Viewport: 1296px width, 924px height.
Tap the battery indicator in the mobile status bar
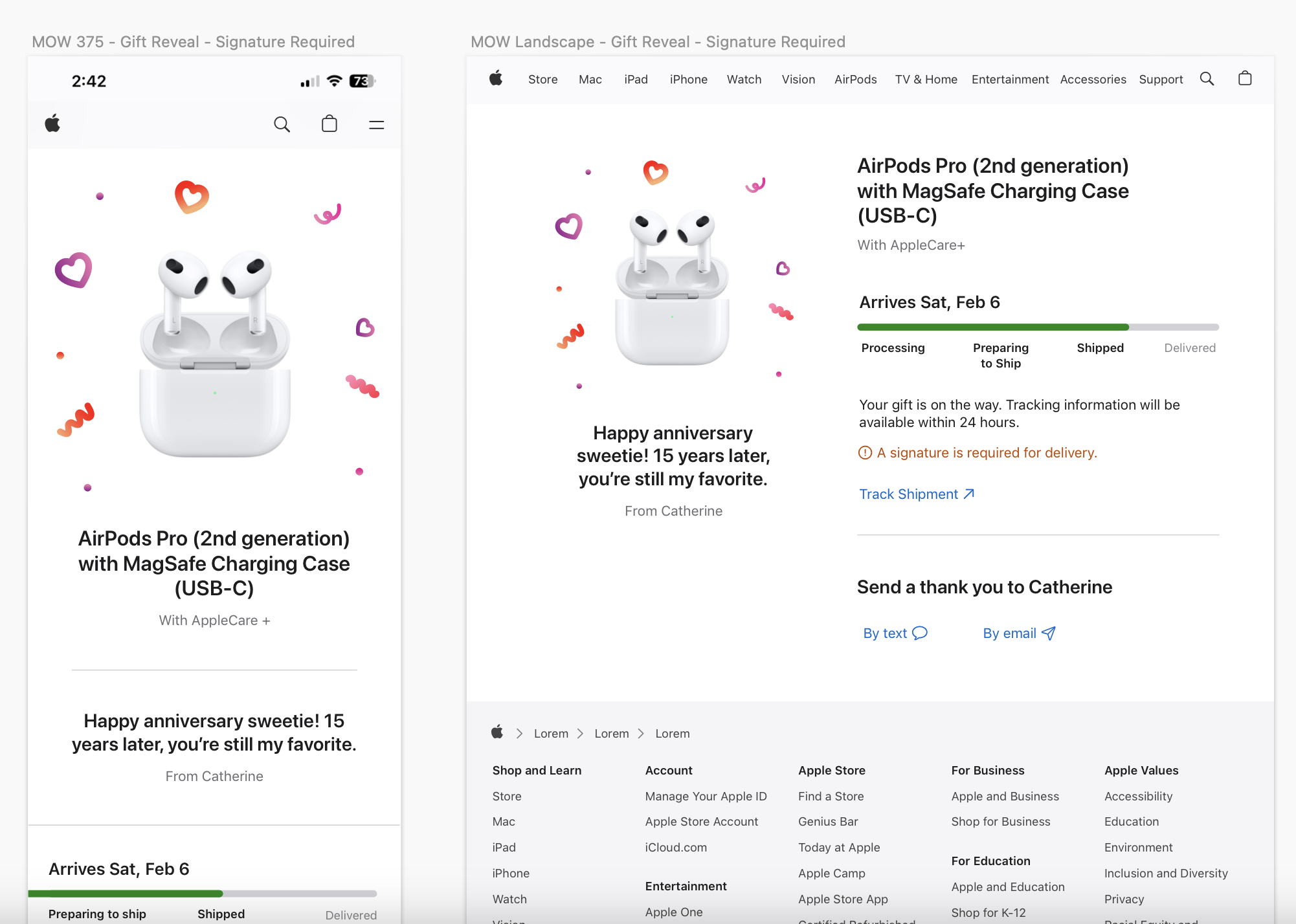(x=363, y=81)
